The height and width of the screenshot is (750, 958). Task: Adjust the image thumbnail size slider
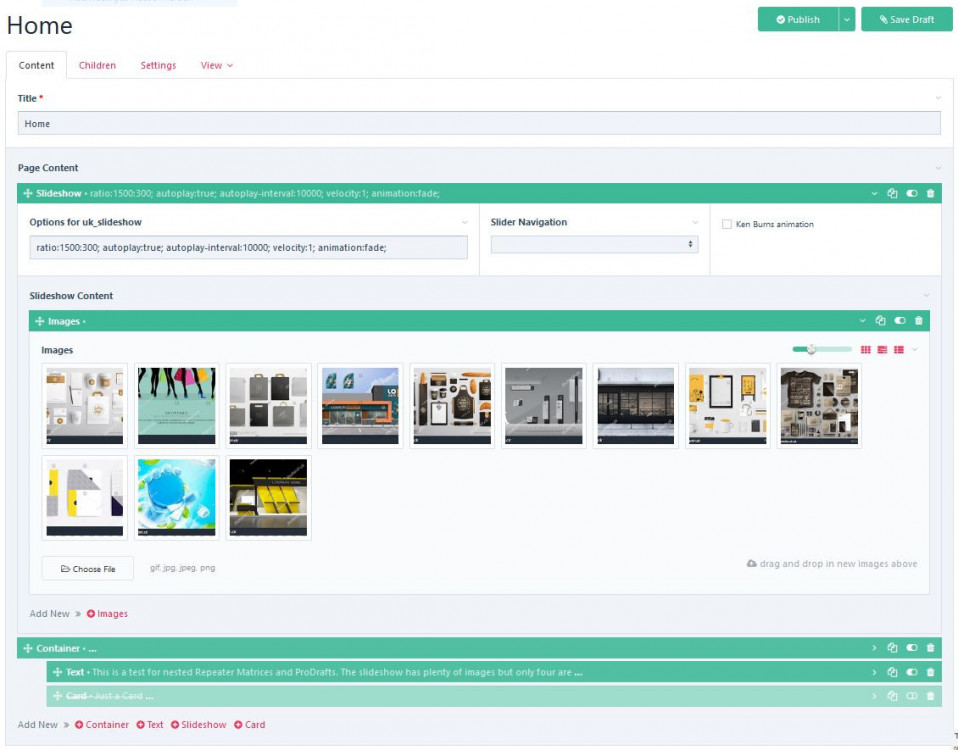(x=811, y=350)
